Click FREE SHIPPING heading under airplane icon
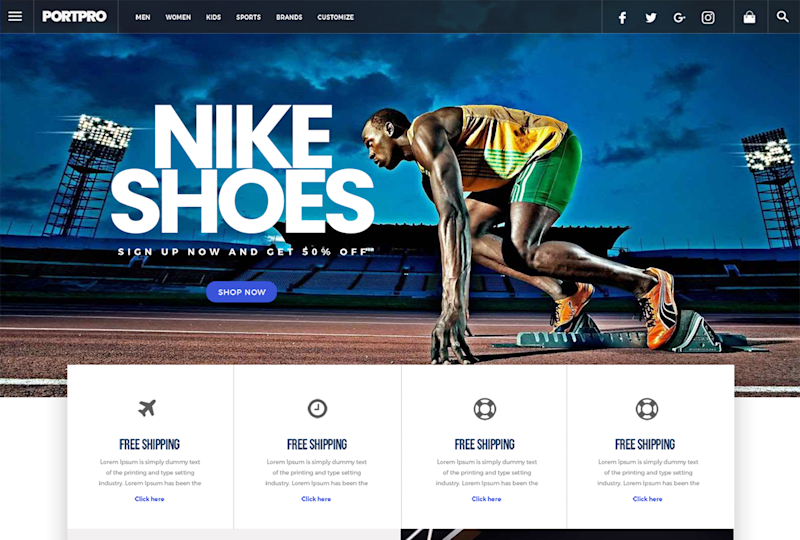Viewport: 800px width, 540px height. (149, 445)
